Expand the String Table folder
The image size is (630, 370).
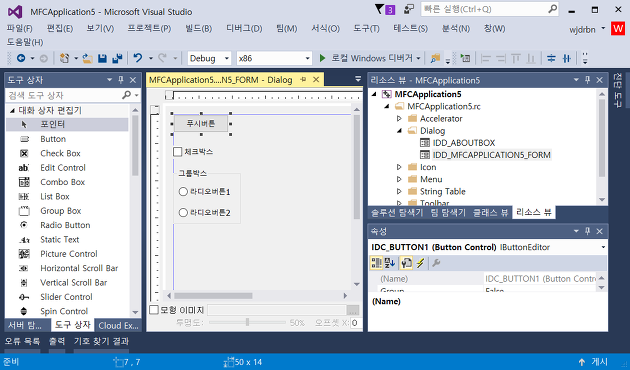(399, 191)
